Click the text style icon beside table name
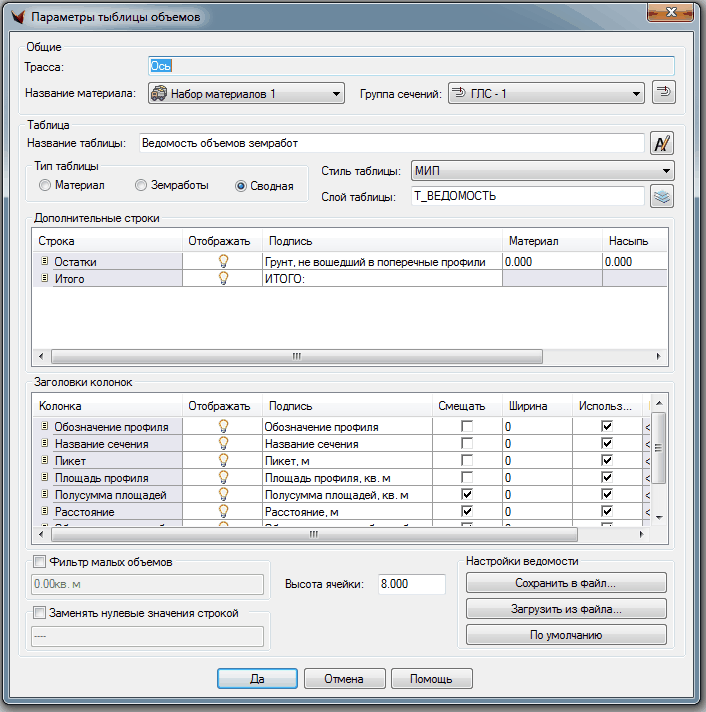 point(661,144)
